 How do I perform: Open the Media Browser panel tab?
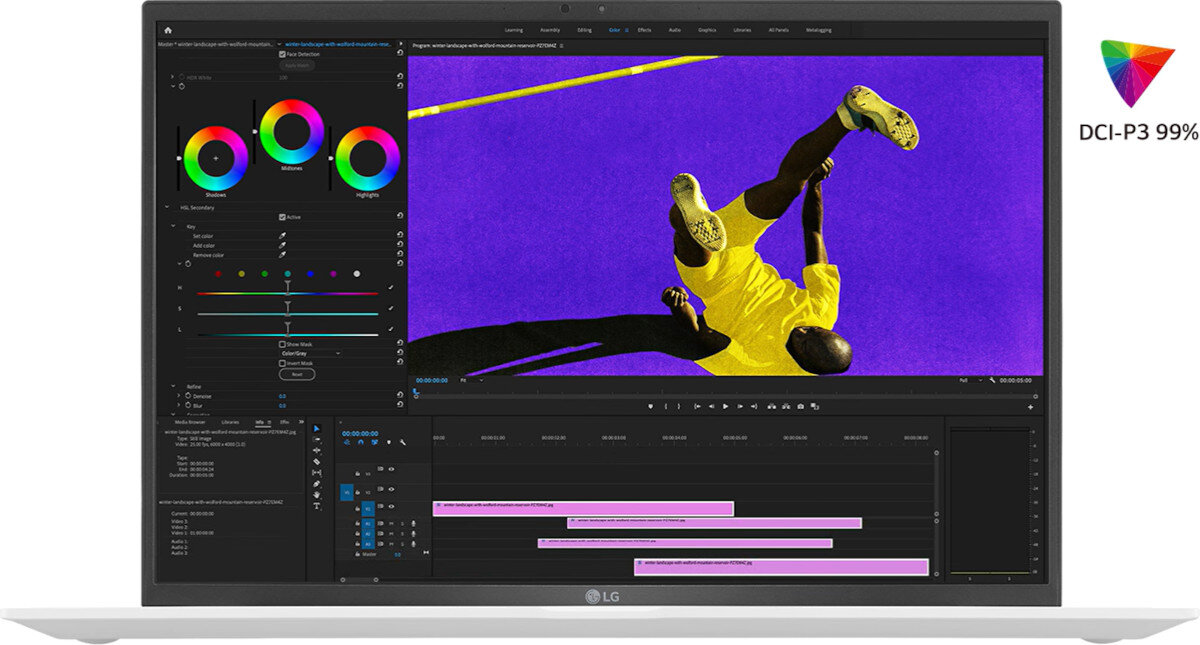click(x=190, y=422)
